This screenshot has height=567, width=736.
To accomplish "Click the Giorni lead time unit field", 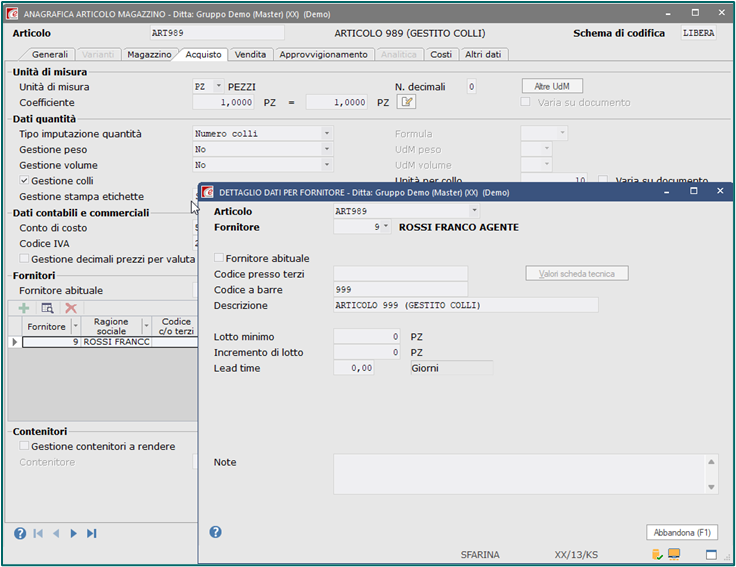I will tap(452, 368).
